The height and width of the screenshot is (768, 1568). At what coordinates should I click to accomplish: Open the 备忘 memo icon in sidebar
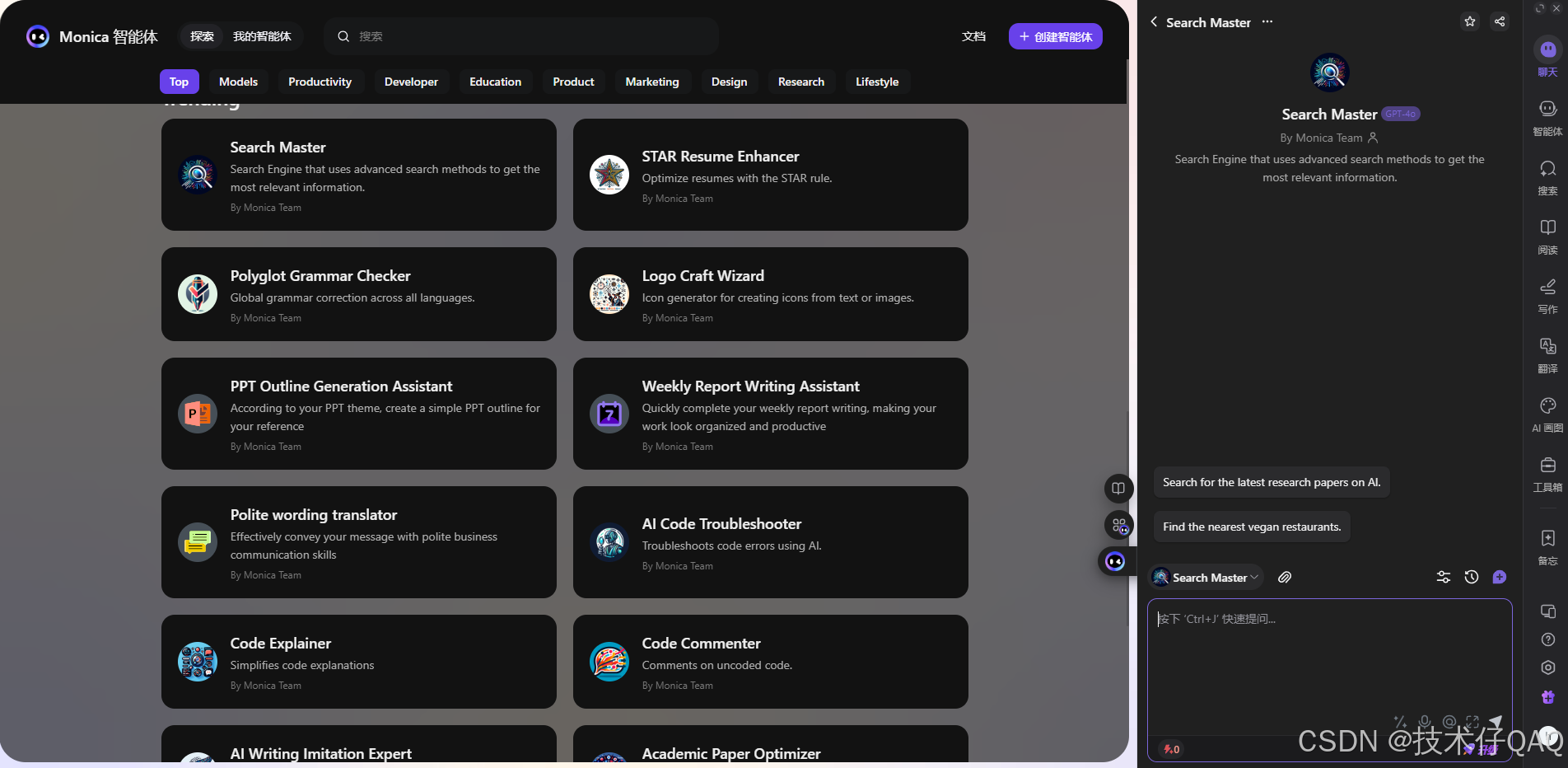[1547, 546]
